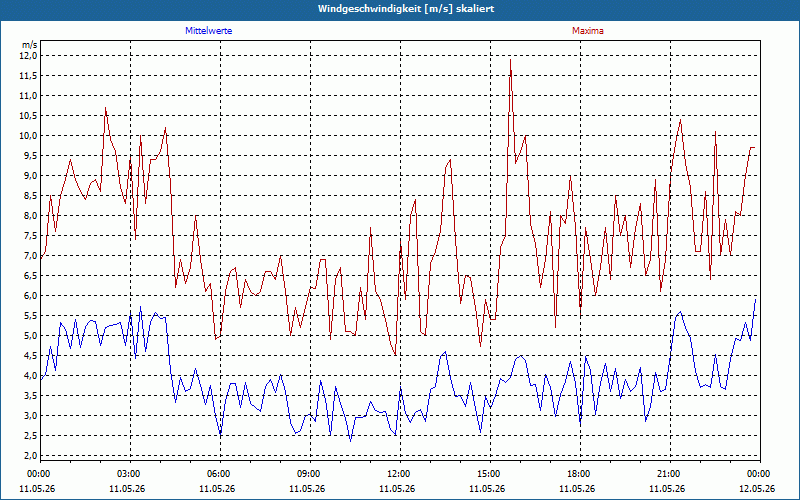Viewport: 800px width, 500px height.
Task: Select the 3,5 y-axis value
Action: (x=30, y=395)
